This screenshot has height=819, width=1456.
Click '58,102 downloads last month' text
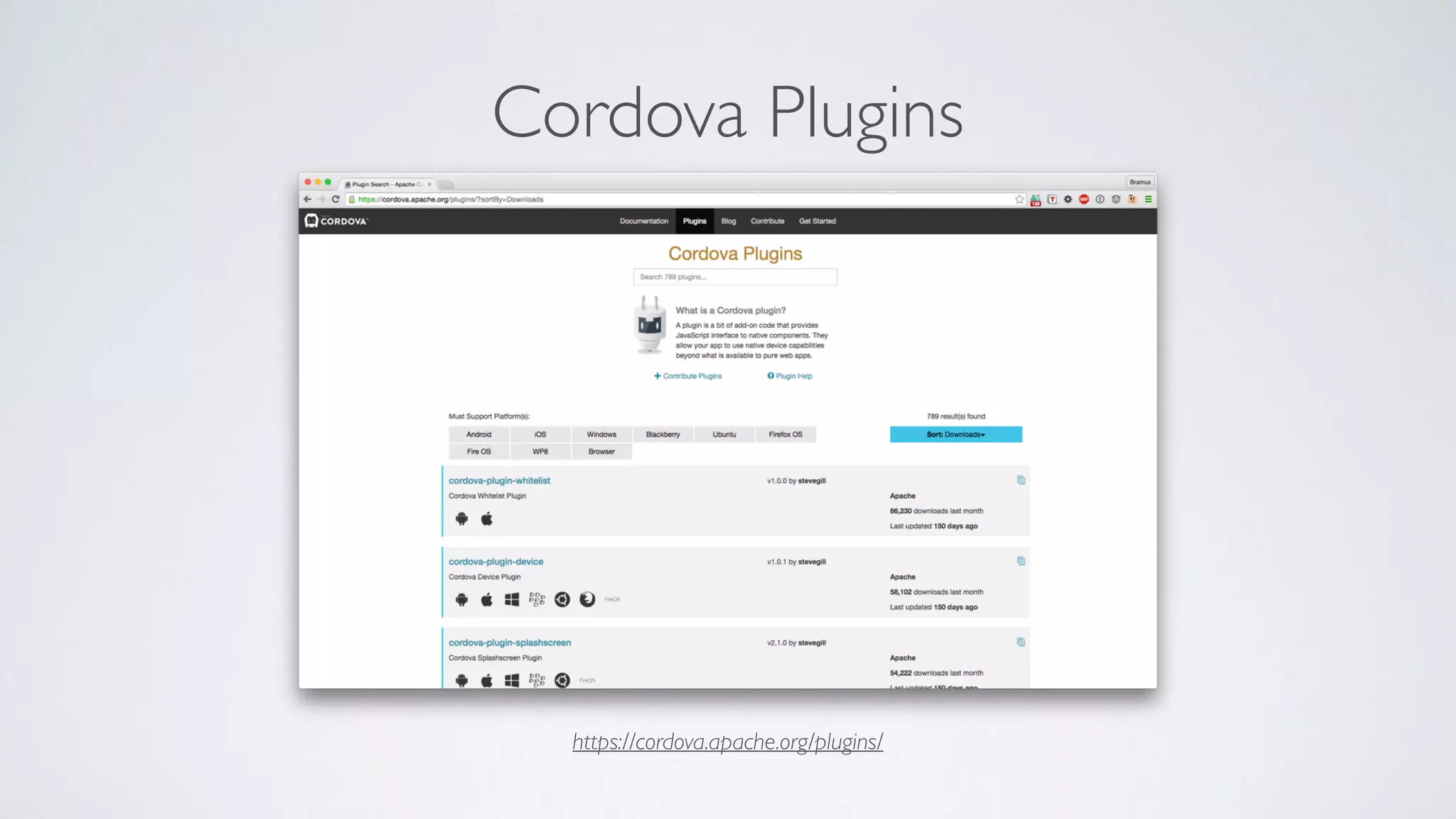click(x=936, y=592)
